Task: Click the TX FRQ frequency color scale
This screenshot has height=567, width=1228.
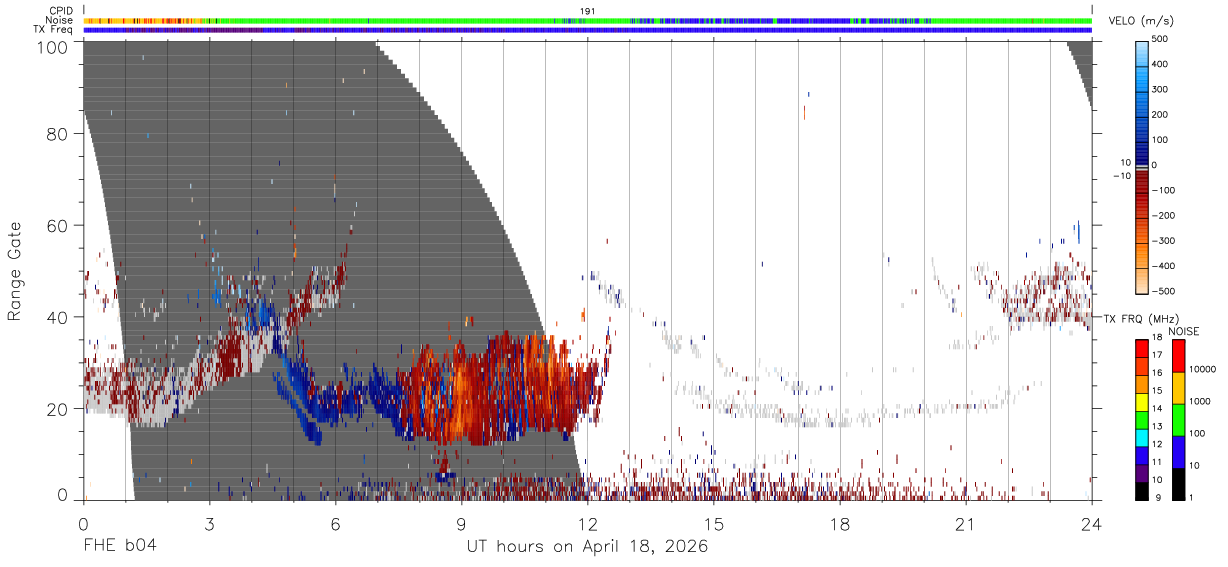Action: (1142, 419)
